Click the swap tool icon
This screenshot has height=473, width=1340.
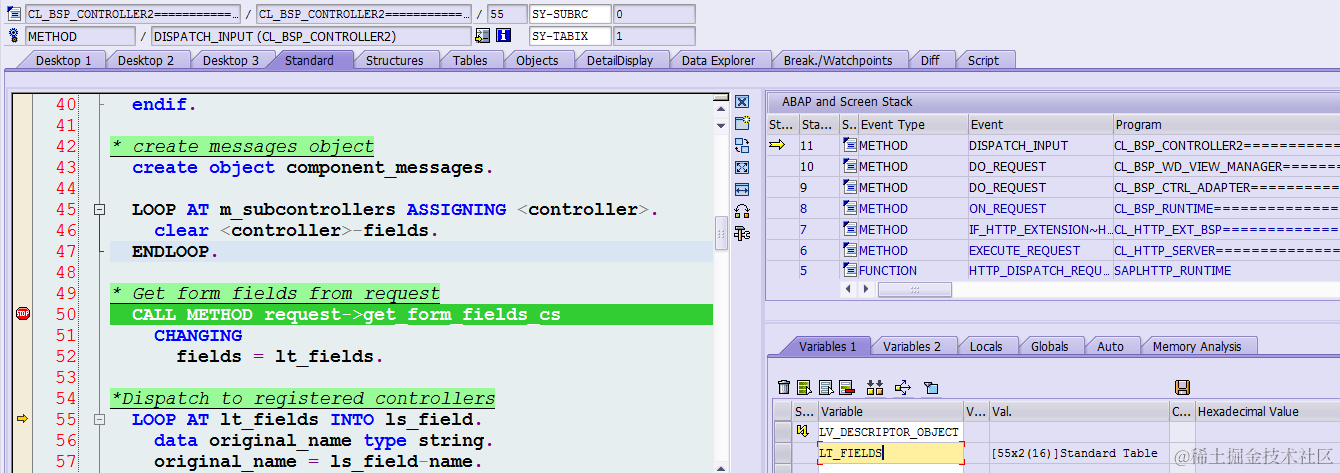coord(742,146)
